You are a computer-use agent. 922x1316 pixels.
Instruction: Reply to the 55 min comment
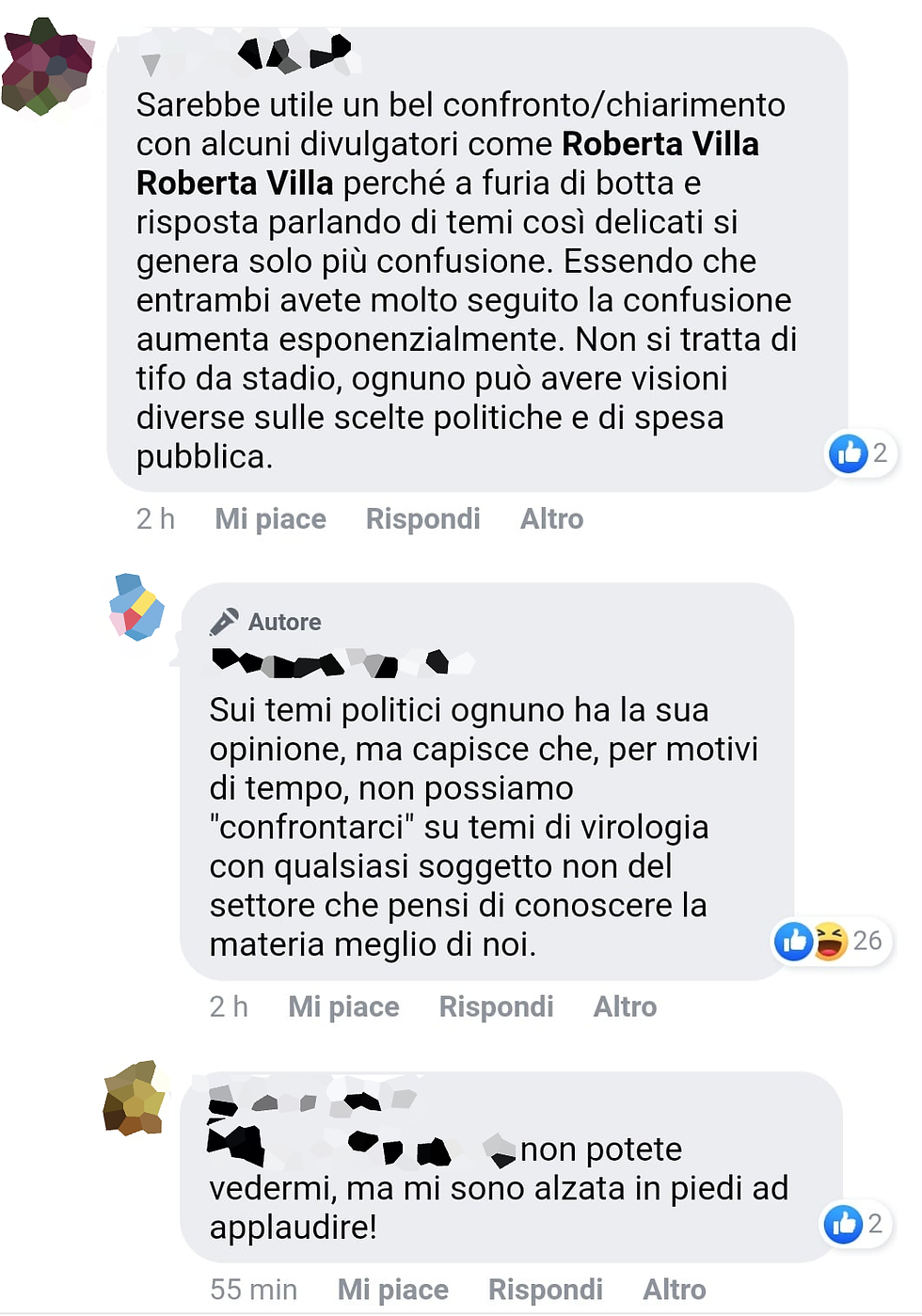[545, 1290]
